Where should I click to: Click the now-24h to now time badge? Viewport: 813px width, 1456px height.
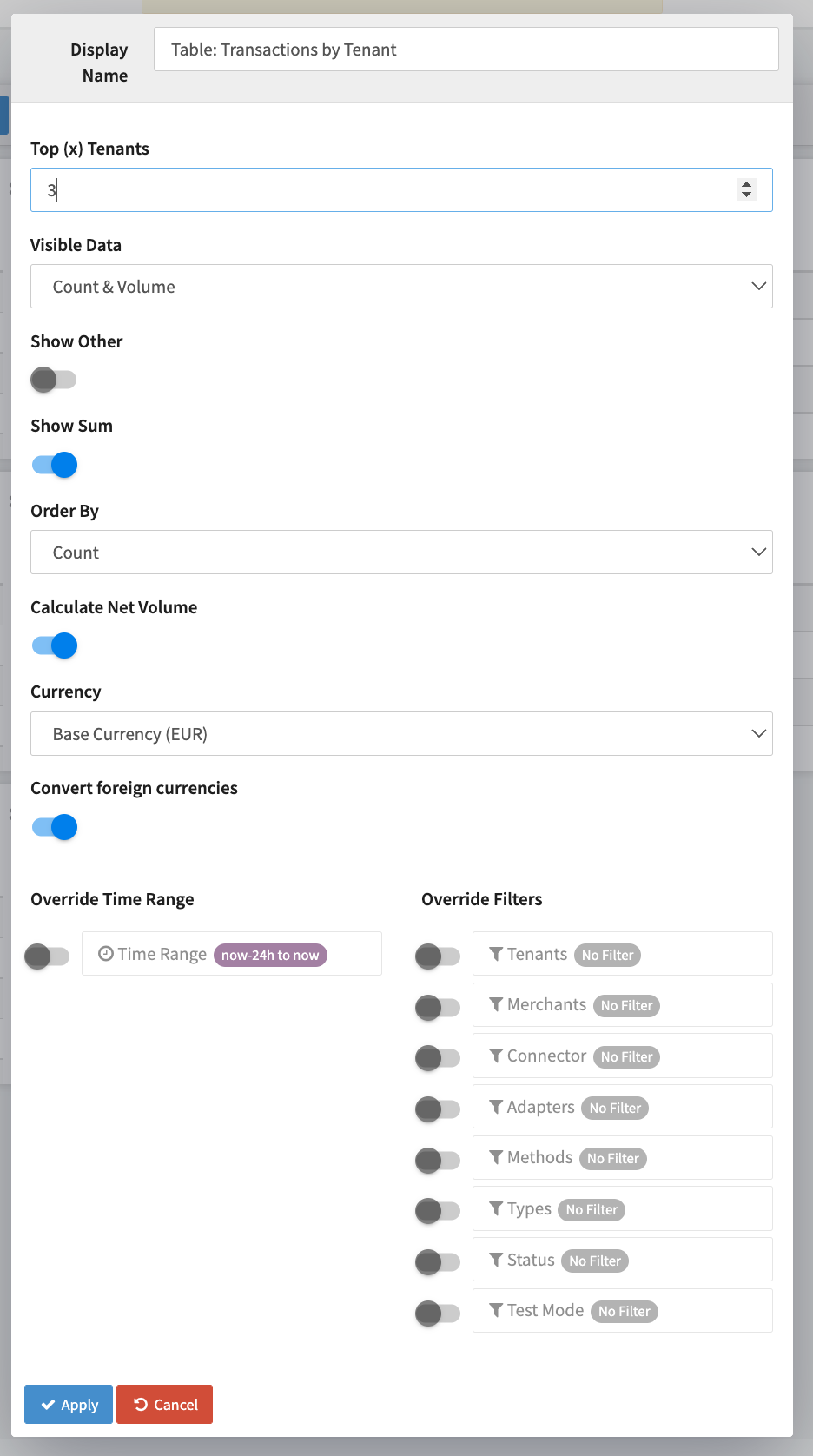pyautogui.click(x=270, y=955)
